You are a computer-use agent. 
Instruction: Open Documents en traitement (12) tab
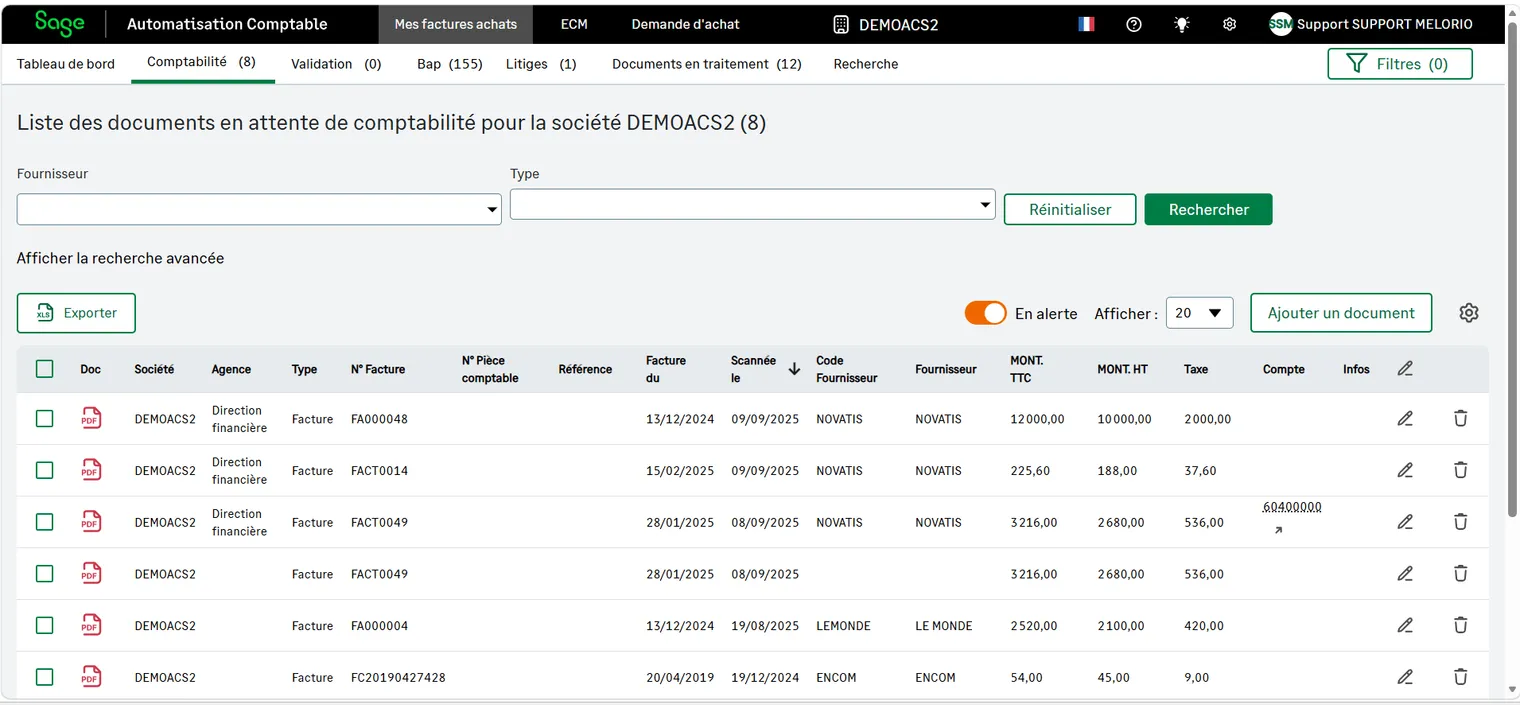pyautogui.click(x=707, y=64)
